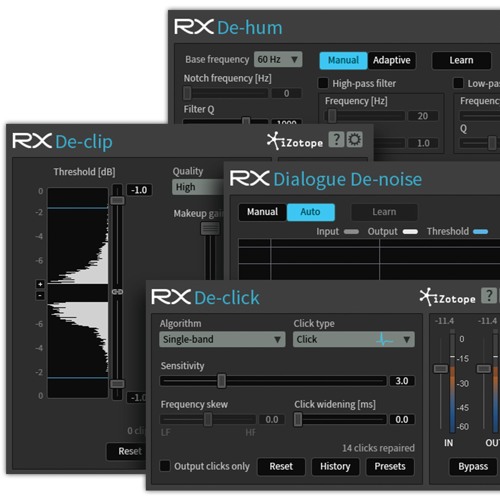Viewport: 500px width, 500px height.
Task: Open help in De-clip window
Action: (336, 139)
